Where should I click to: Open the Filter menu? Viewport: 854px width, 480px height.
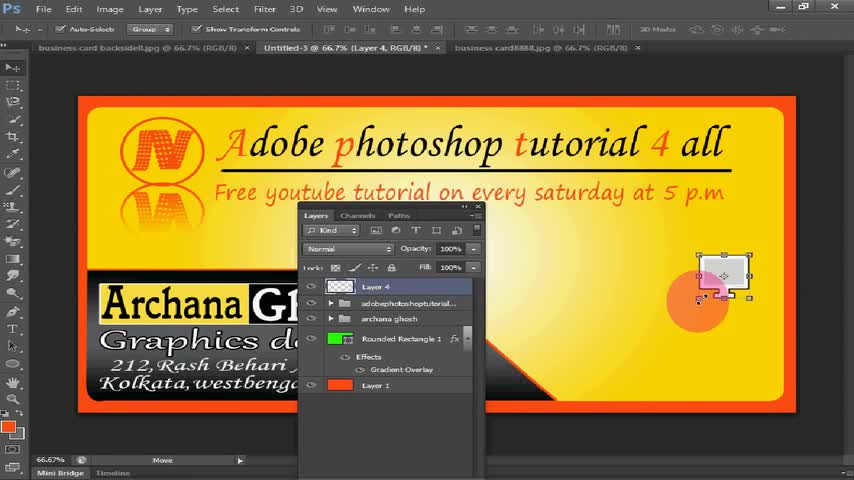(264, 9)
